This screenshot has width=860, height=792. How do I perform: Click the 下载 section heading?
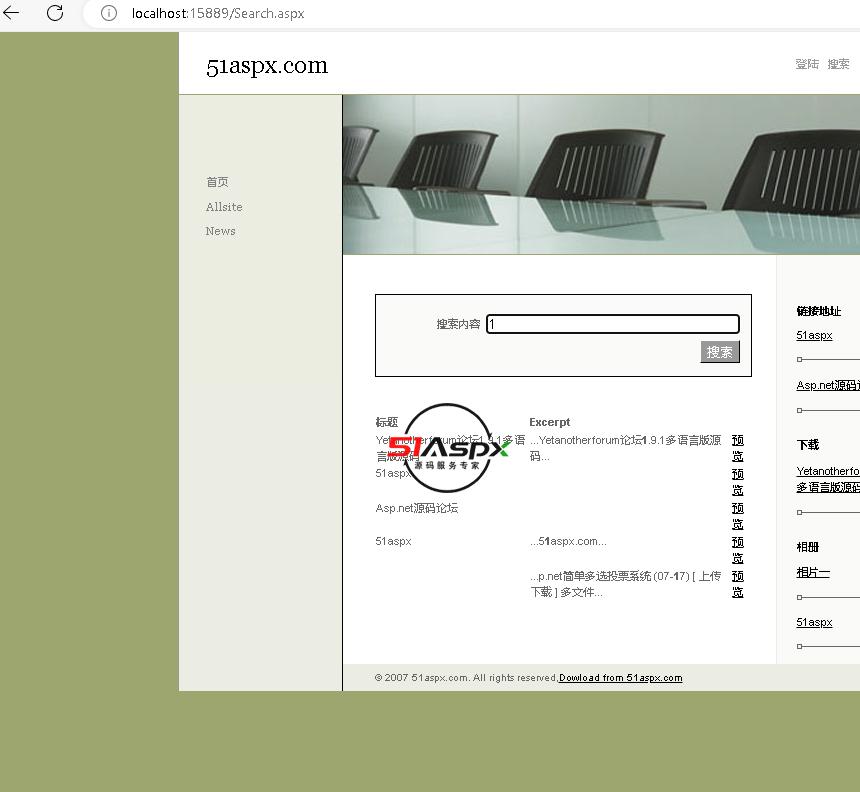click(x=807, y=444)
